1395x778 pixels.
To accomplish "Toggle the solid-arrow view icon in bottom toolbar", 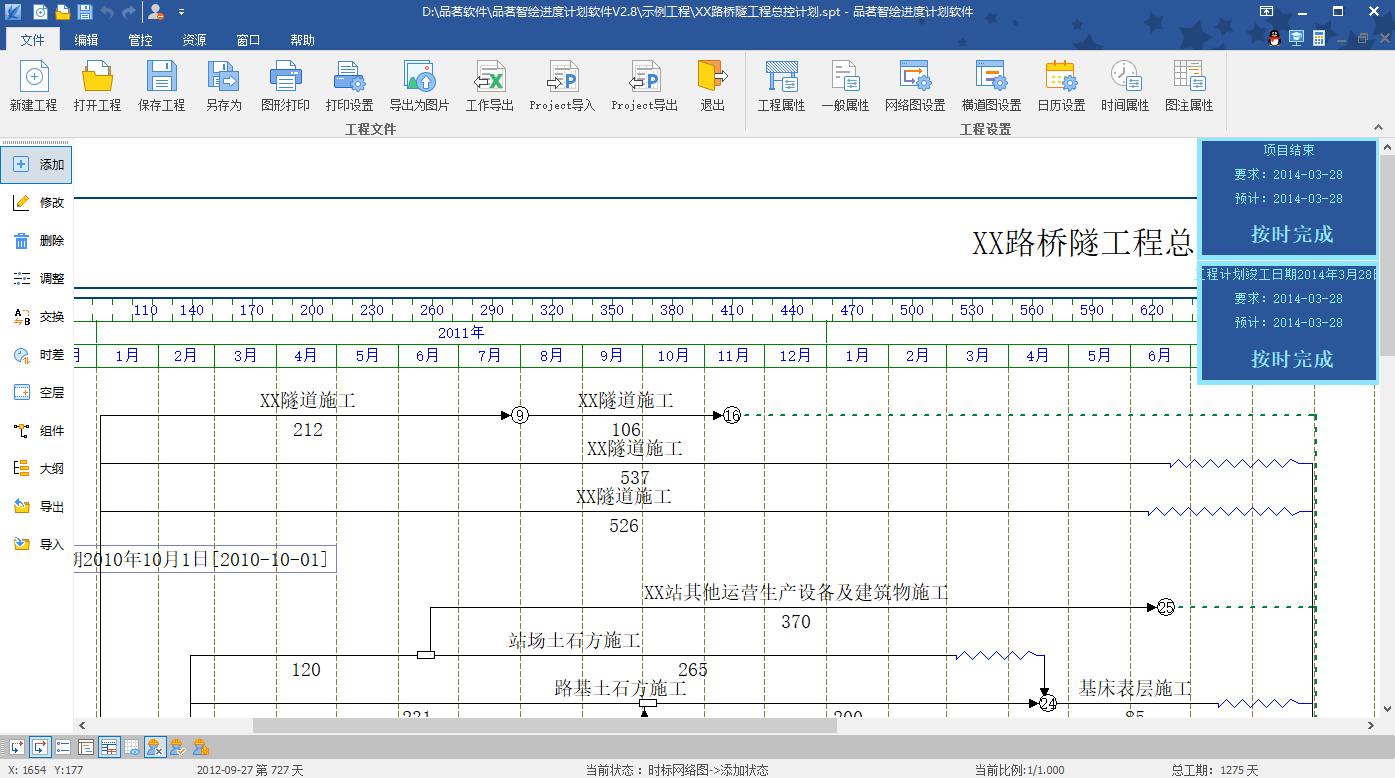I will pos(40,746).
